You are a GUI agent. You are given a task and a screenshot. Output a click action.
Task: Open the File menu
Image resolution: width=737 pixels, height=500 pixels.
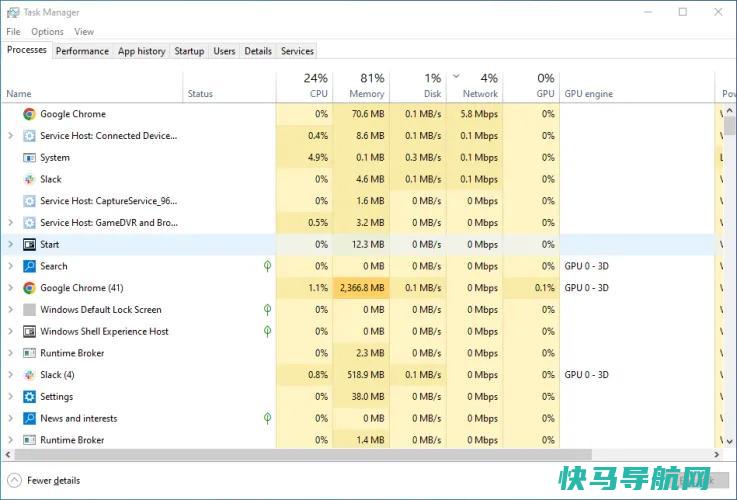tap(13, 31)
